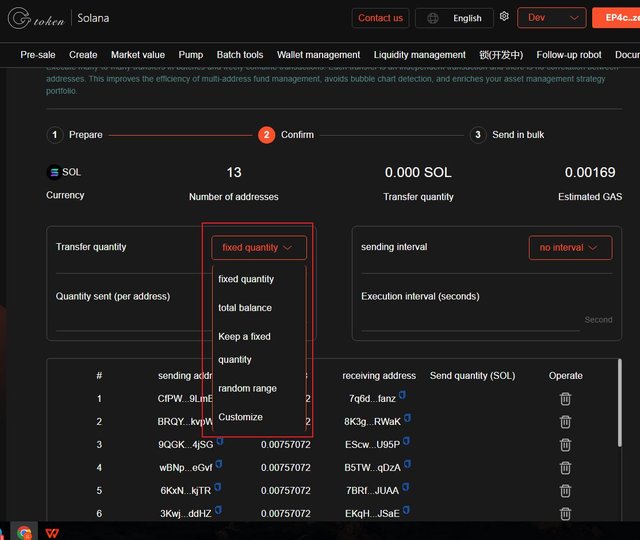This screenshot has height=540, width=640.
Task: Pick the Customize option
Action: click(x=240, y=417)
